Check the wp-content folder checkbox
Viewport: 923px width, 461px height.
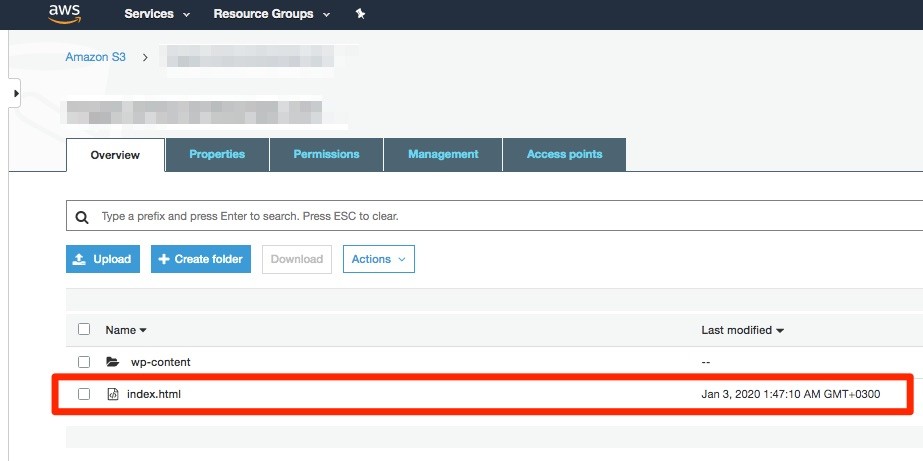[x=84, y=362]
